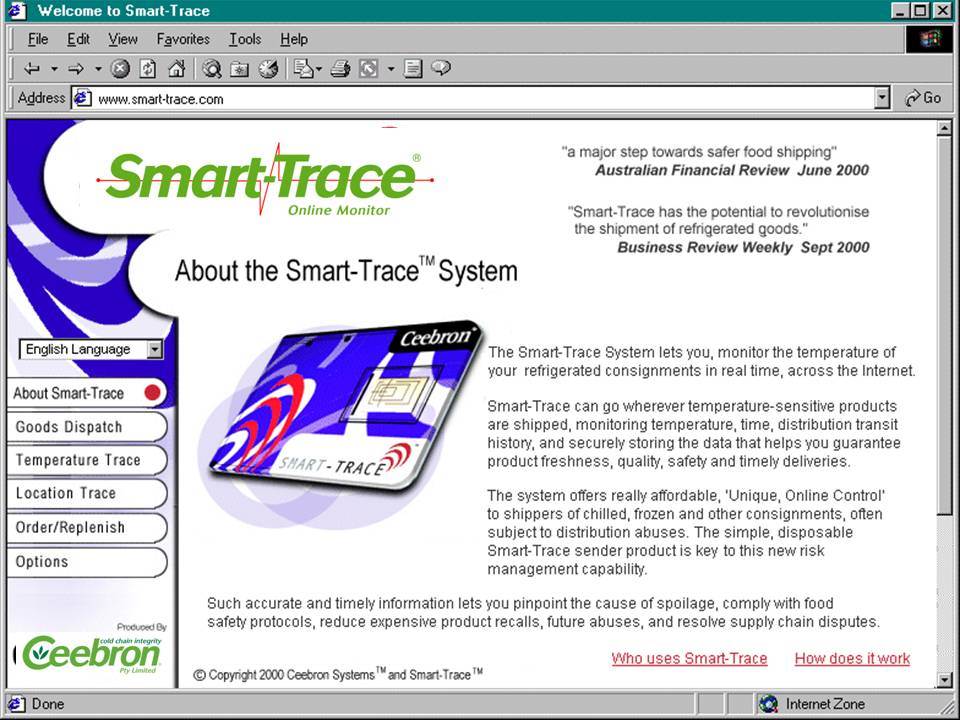Open the Back button history dropdown arrow
The width and height of the screenshot is (960, 720).
(54, 69)
